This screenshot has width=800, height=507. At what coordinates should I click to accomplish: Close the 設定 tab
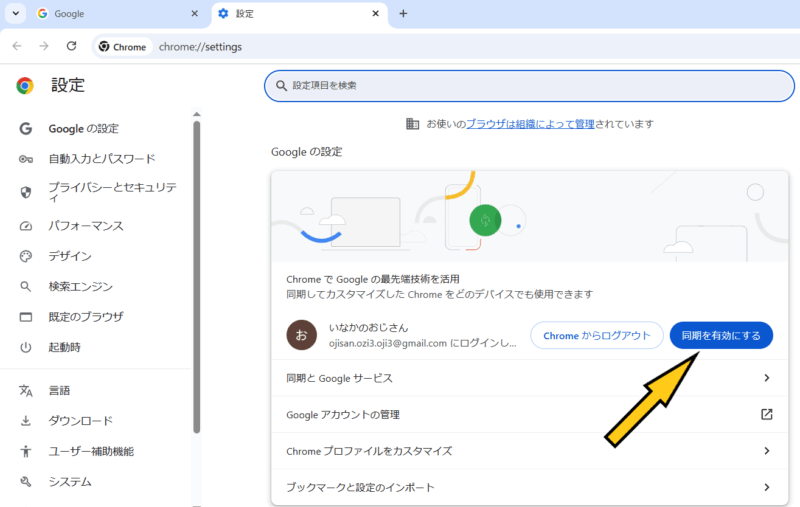point(376,14)
